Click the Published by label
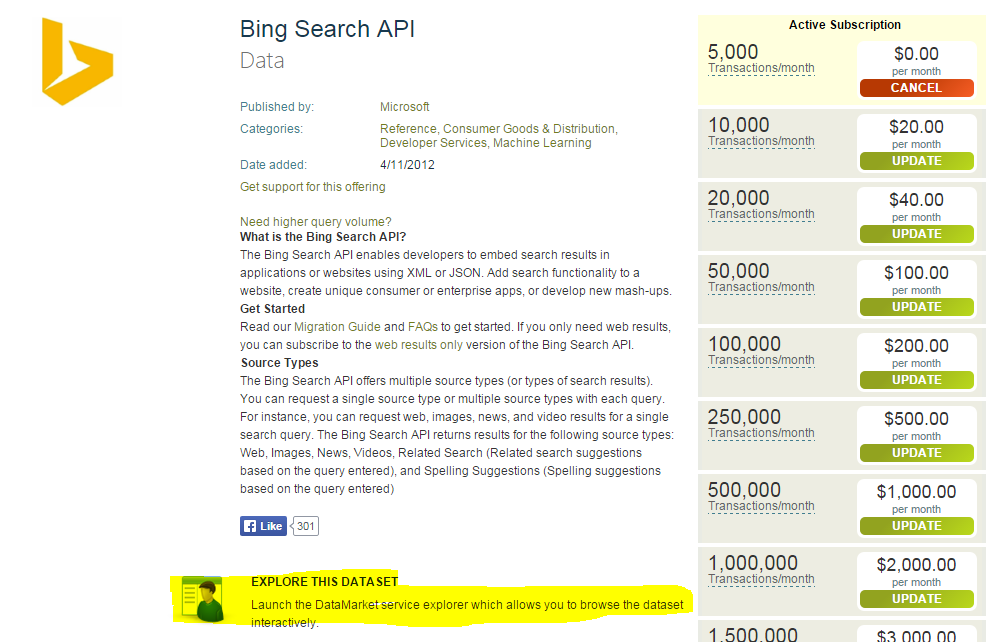Screen dimensions: 1005x642 click(277, 107)
